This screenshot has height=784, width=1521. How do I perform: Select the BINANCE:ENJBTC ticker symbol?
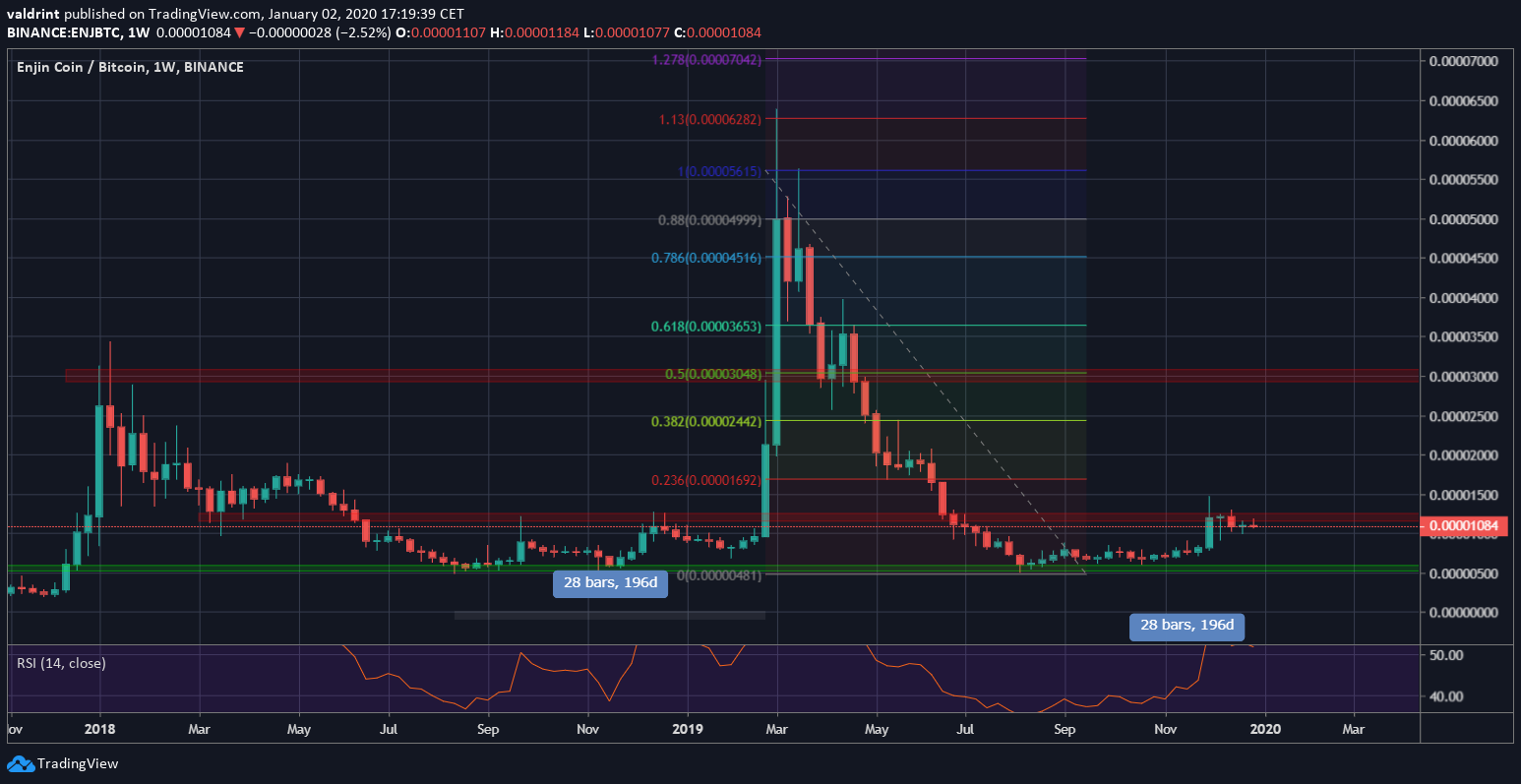pyautogui.click(x=66, y=31)
